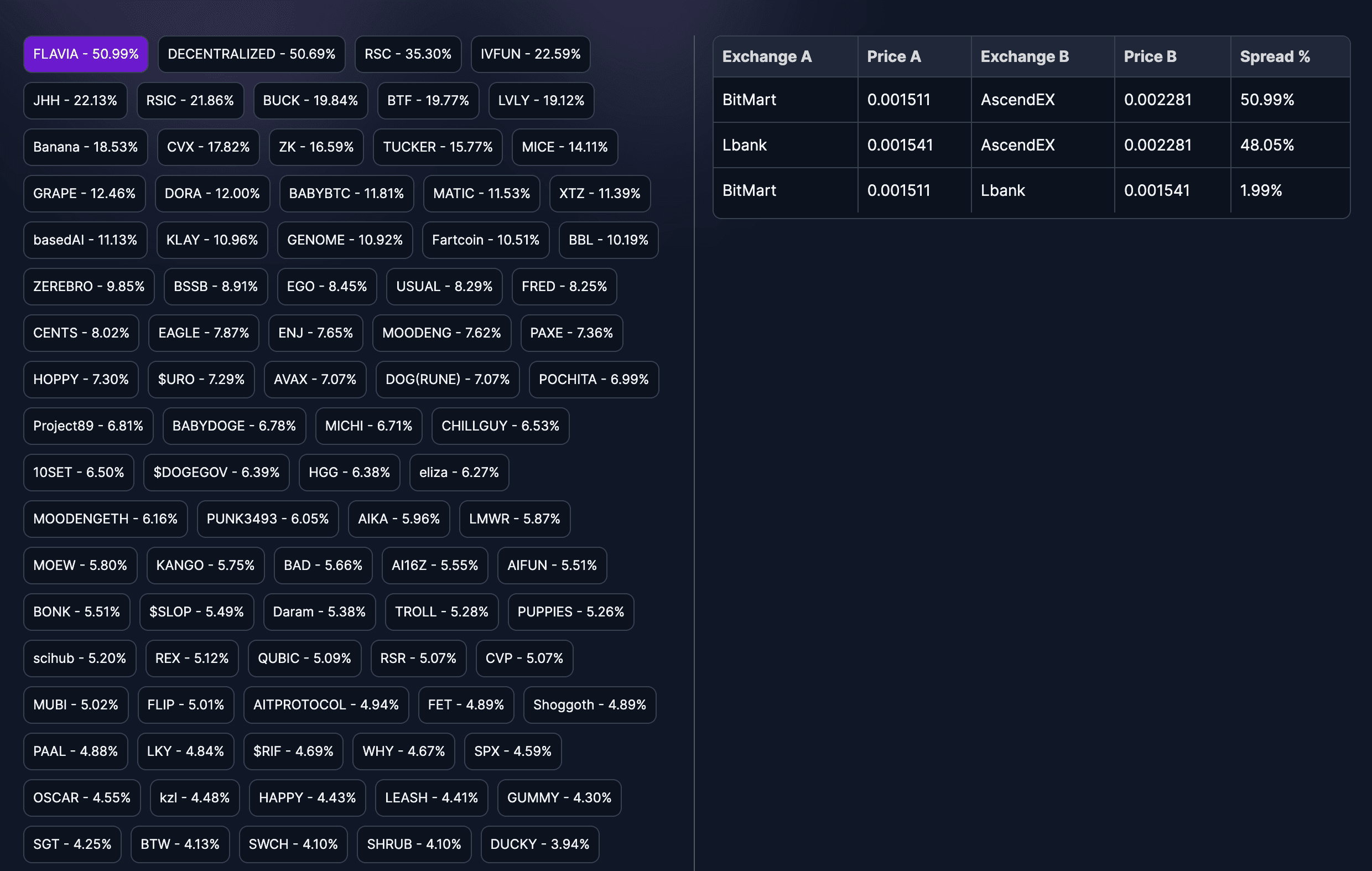Select the scihub - 5.20% token
The image size is (1372, 871).
pyautogui.click(x=79, y=658)
